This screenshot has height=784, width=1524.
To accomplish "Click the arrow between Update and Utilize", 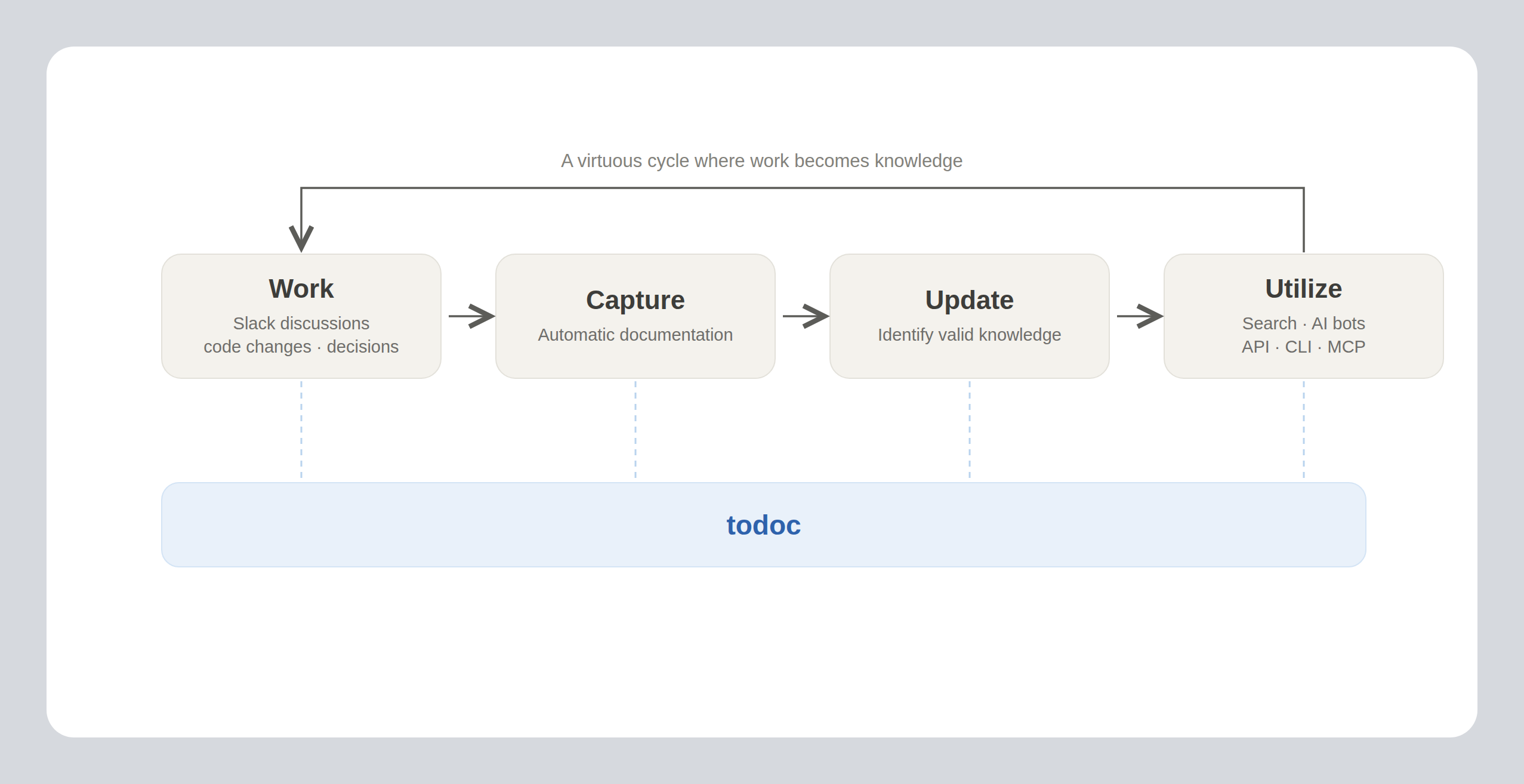I will (1140, 316).
